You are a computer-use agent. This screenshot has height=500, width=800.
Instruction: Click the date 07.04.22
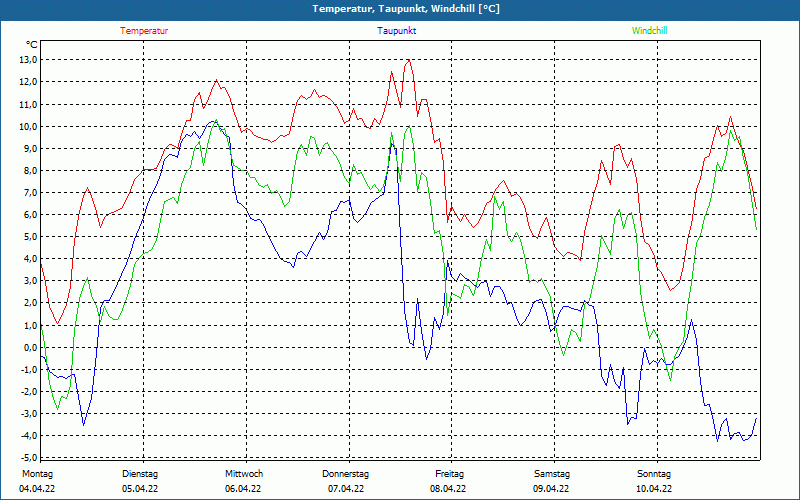click(x=346, y=489)
